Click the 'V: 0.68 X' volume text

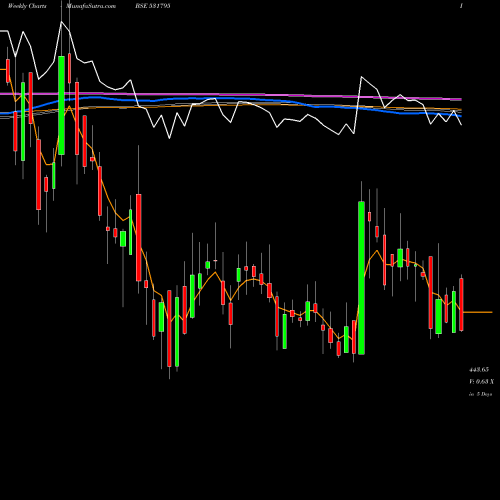482,381
